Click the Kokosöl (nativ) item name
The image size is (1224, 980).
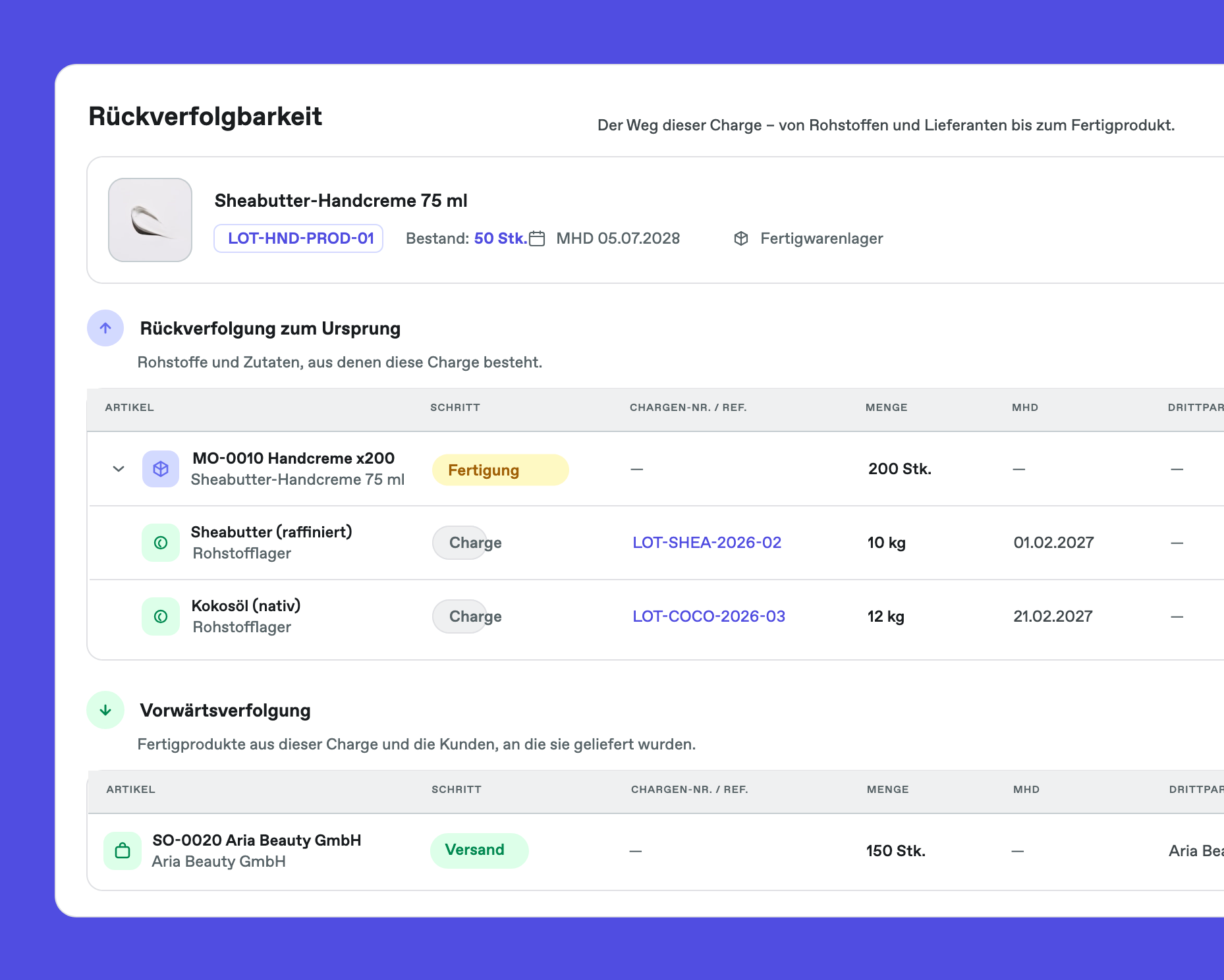(246, 606)
